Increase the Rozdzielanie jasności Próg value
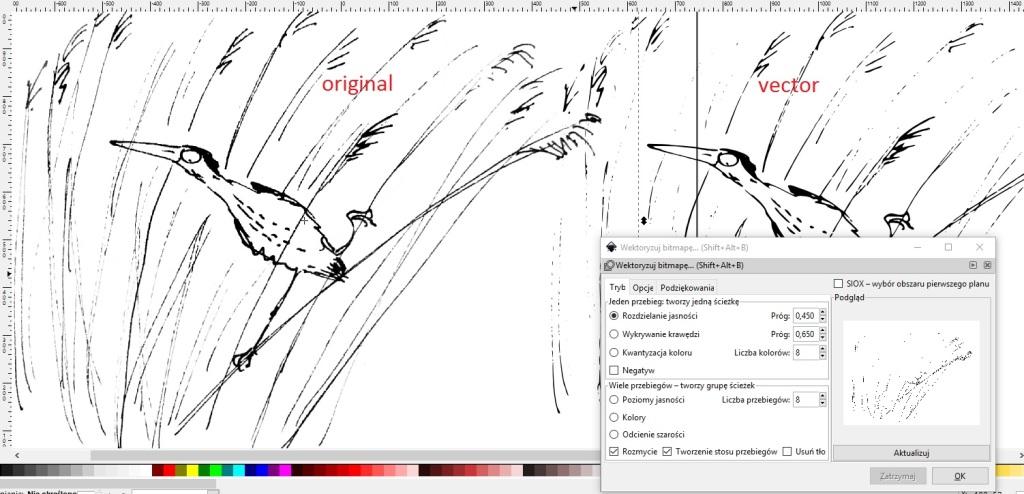Viewport: 1024px width, 494px height. [x=823, y=312]
